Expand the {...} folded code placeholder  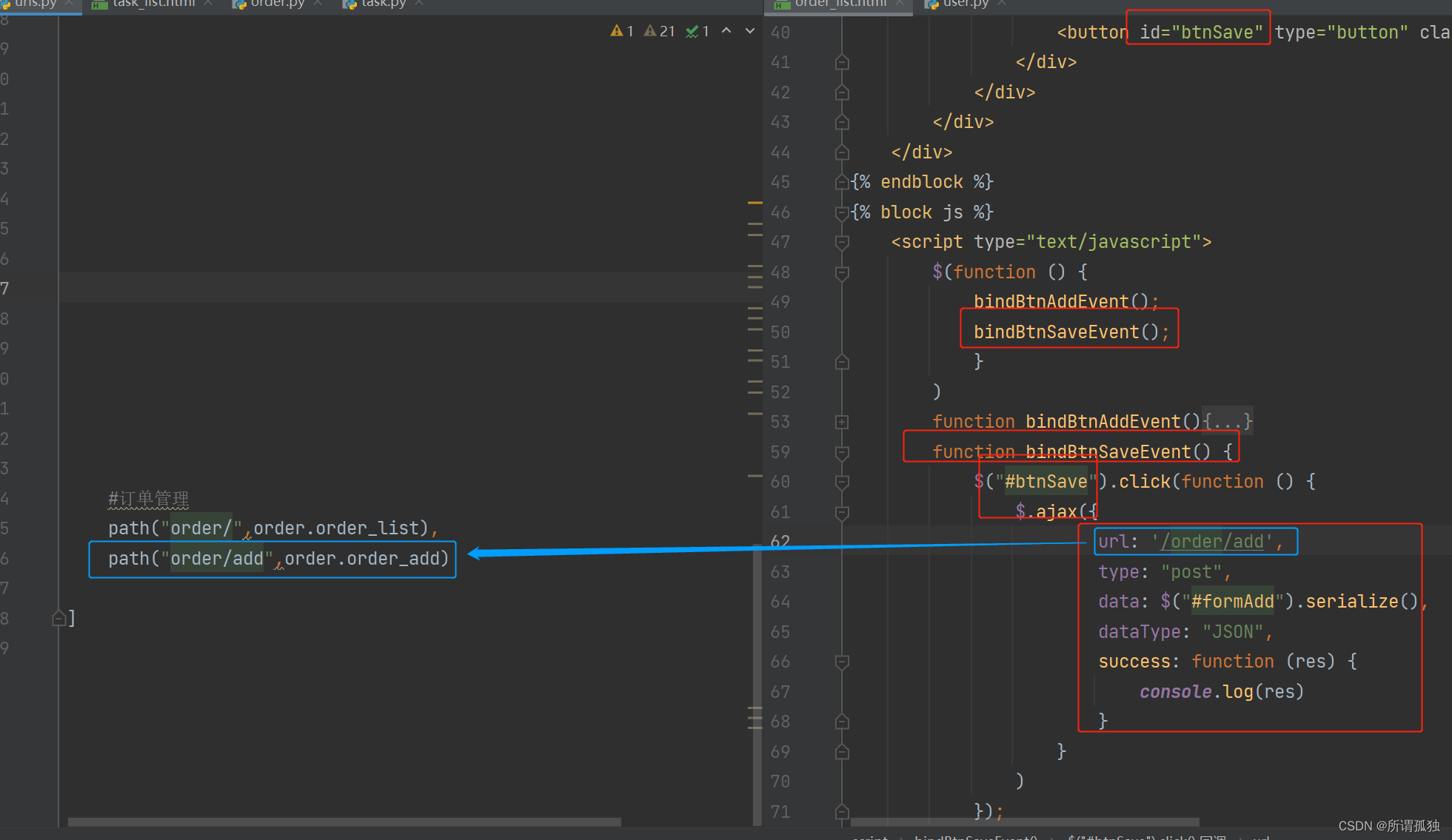click(1227, 422)
